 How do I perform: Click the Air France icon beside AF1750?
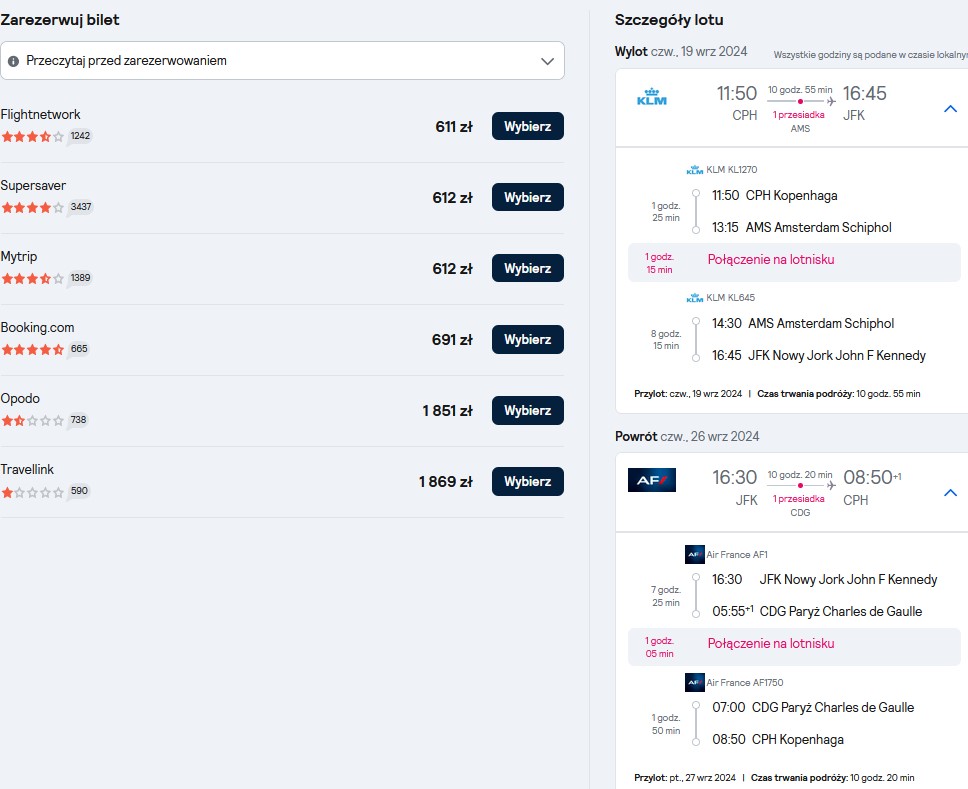695,682
